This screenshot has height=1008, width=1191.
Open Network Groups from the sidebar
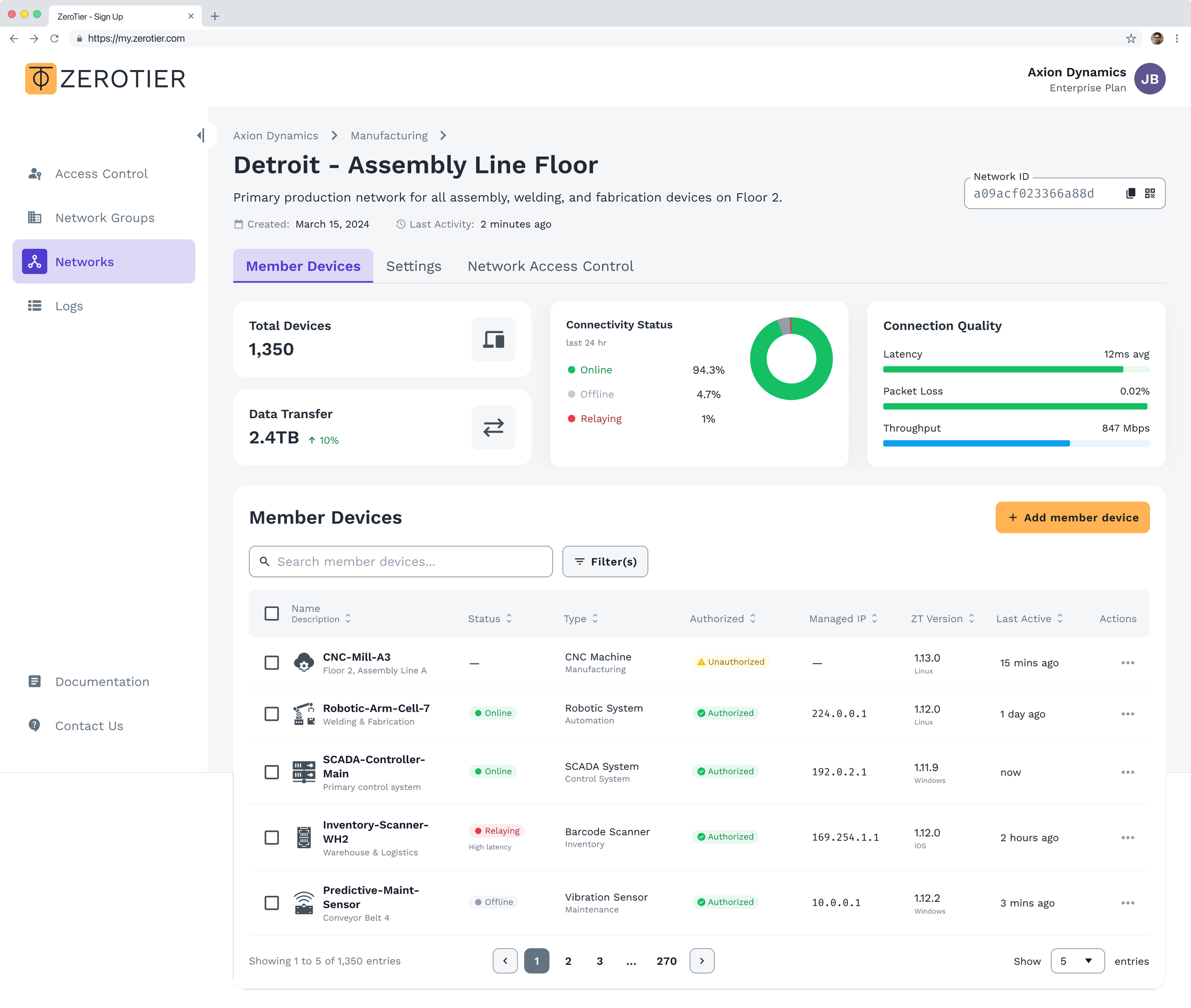point(35,218)
